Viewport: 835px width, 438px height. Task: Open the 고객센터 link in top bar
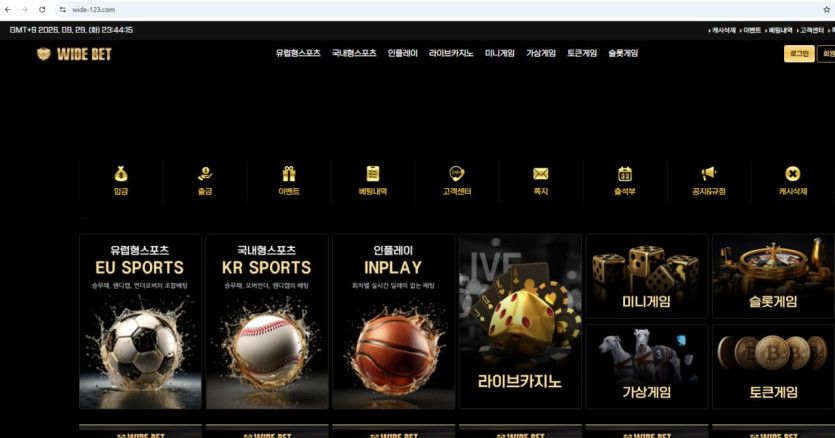pyautogui.click(x=810, y=30)
